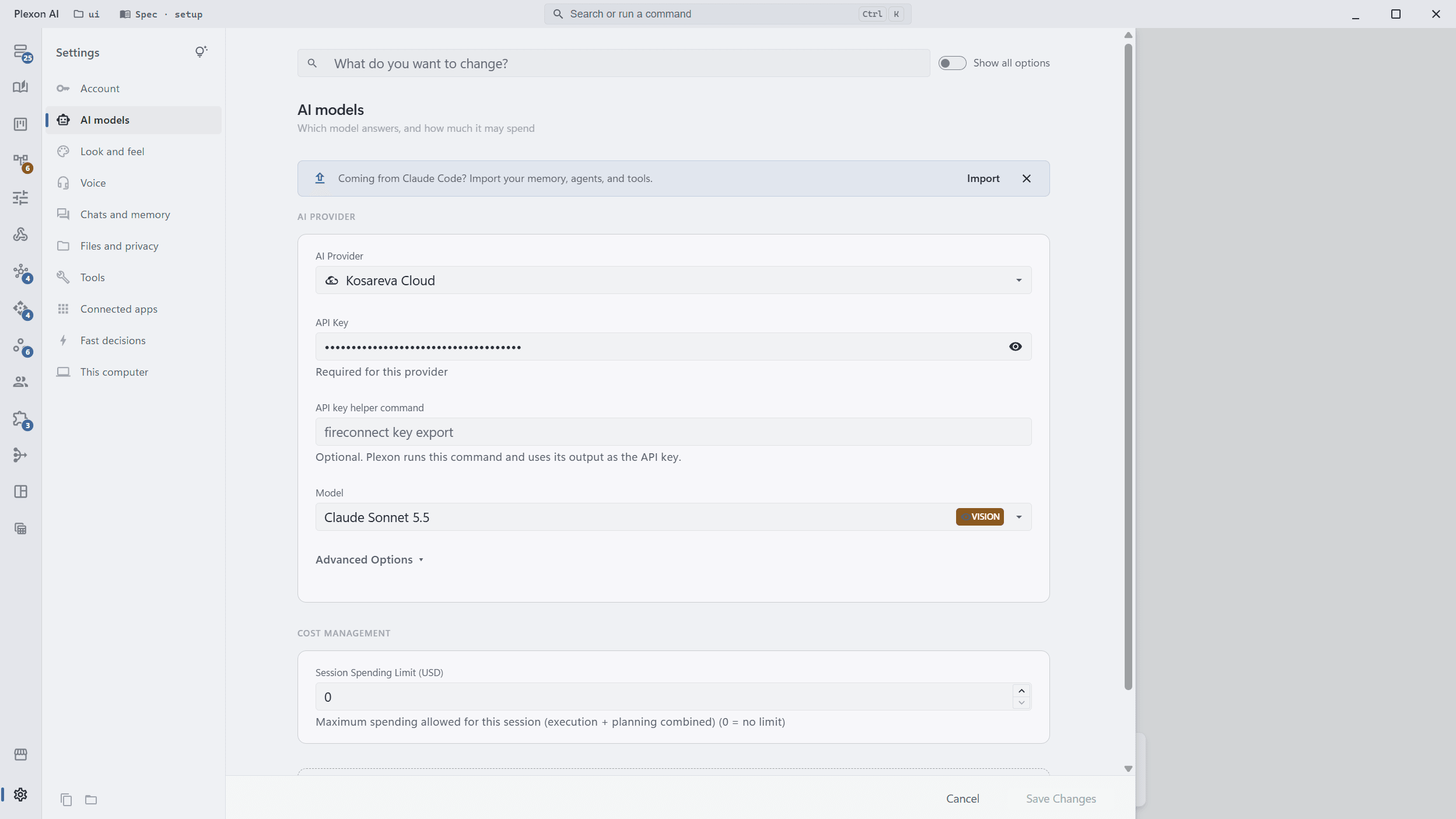Open the kanban board icon in left rail
Screen dimensions: 1456x819
coord(20,124)
